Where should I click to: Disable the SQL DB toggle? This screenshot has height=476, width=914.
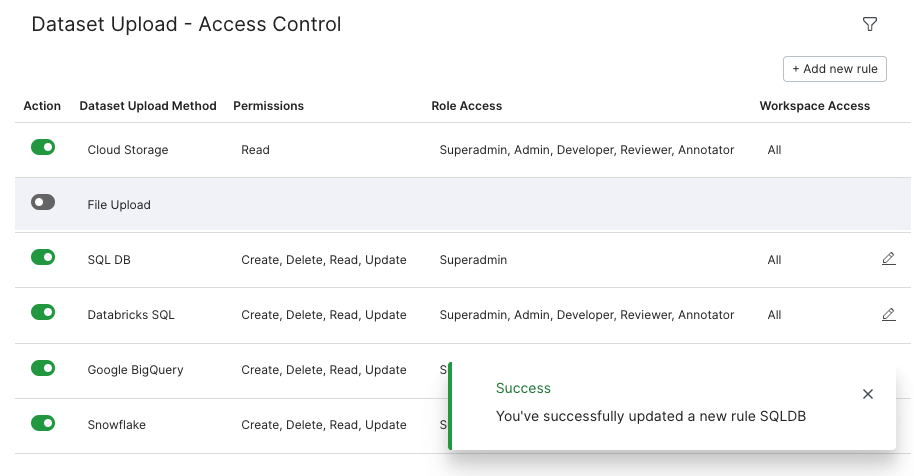click(43, 257)
